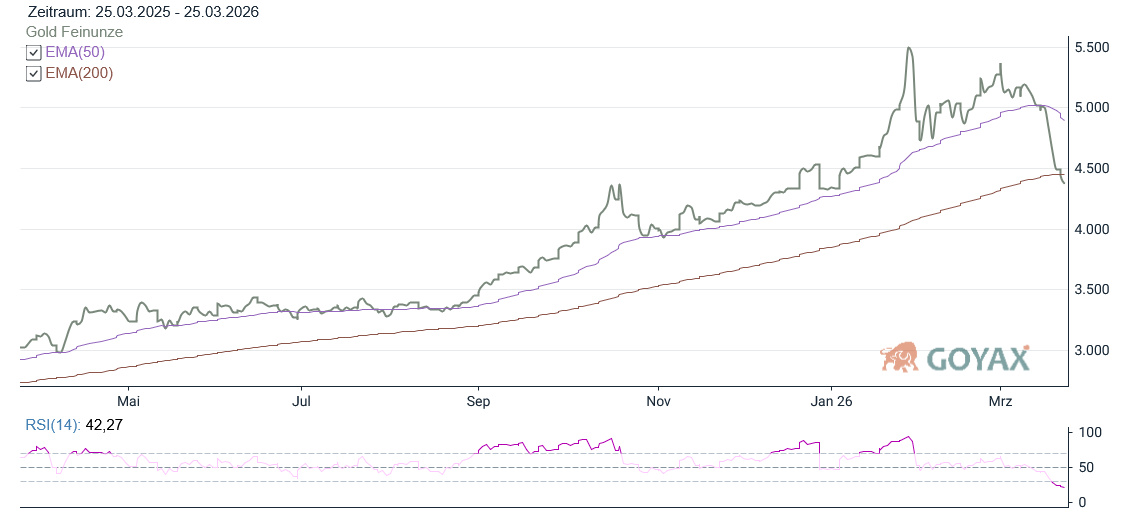
Task: Click the EMA(50) legend label
Action: [75, 53]
